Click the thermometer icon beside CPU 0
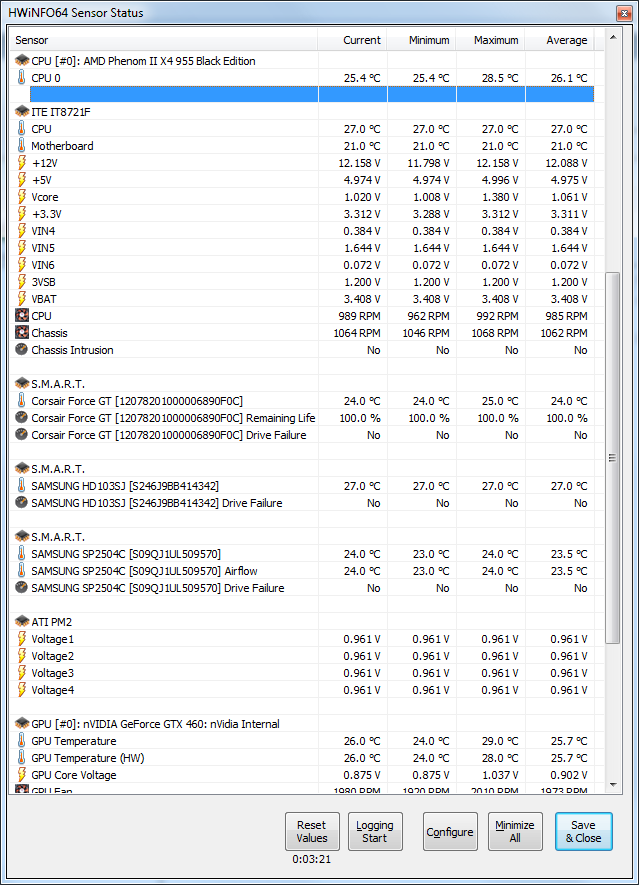Screen dimensions: 639x885 pyautogui.click(x=21, y=77)
